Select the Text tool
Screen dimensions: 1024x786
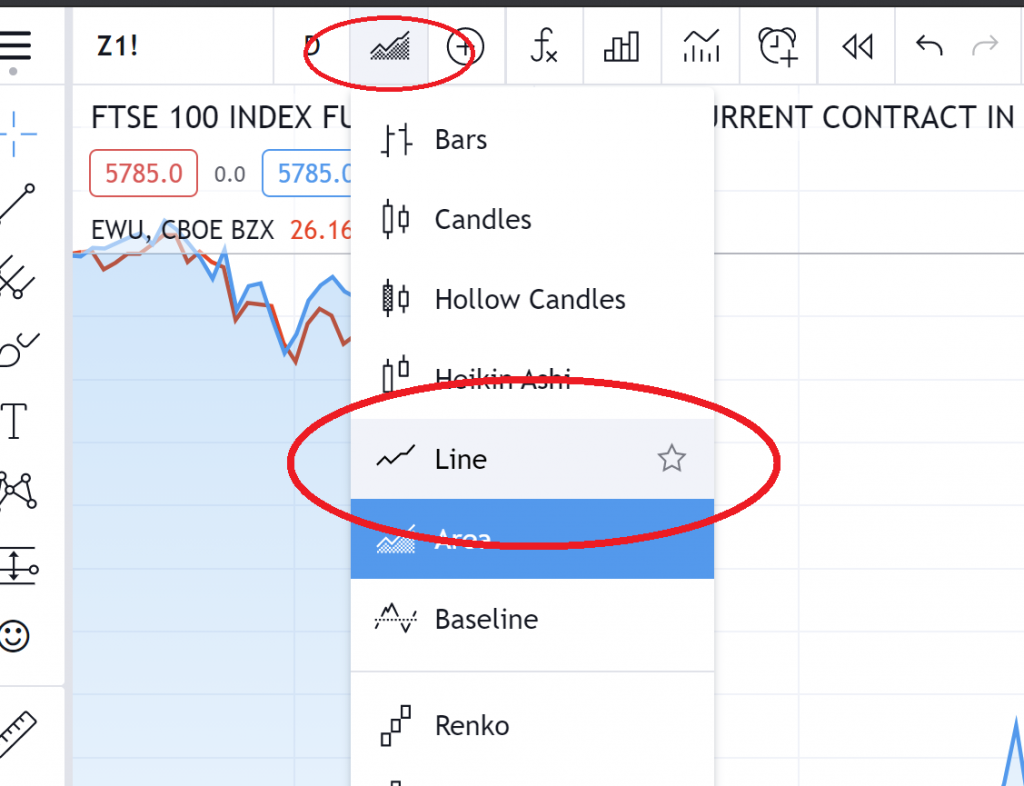click(14, 422)
